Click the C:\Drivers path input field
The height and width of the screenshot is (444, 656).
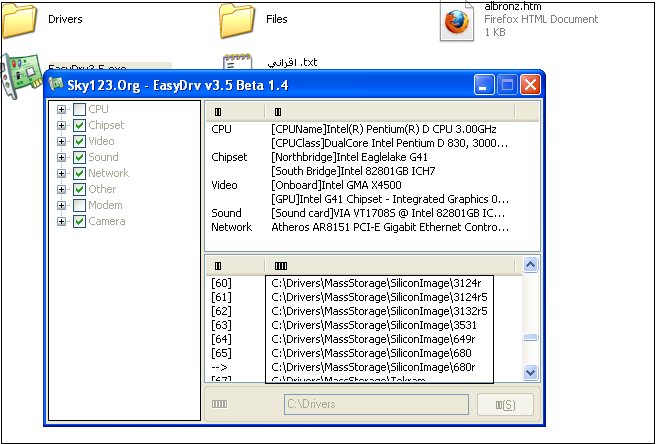click(x=376, y=404)
